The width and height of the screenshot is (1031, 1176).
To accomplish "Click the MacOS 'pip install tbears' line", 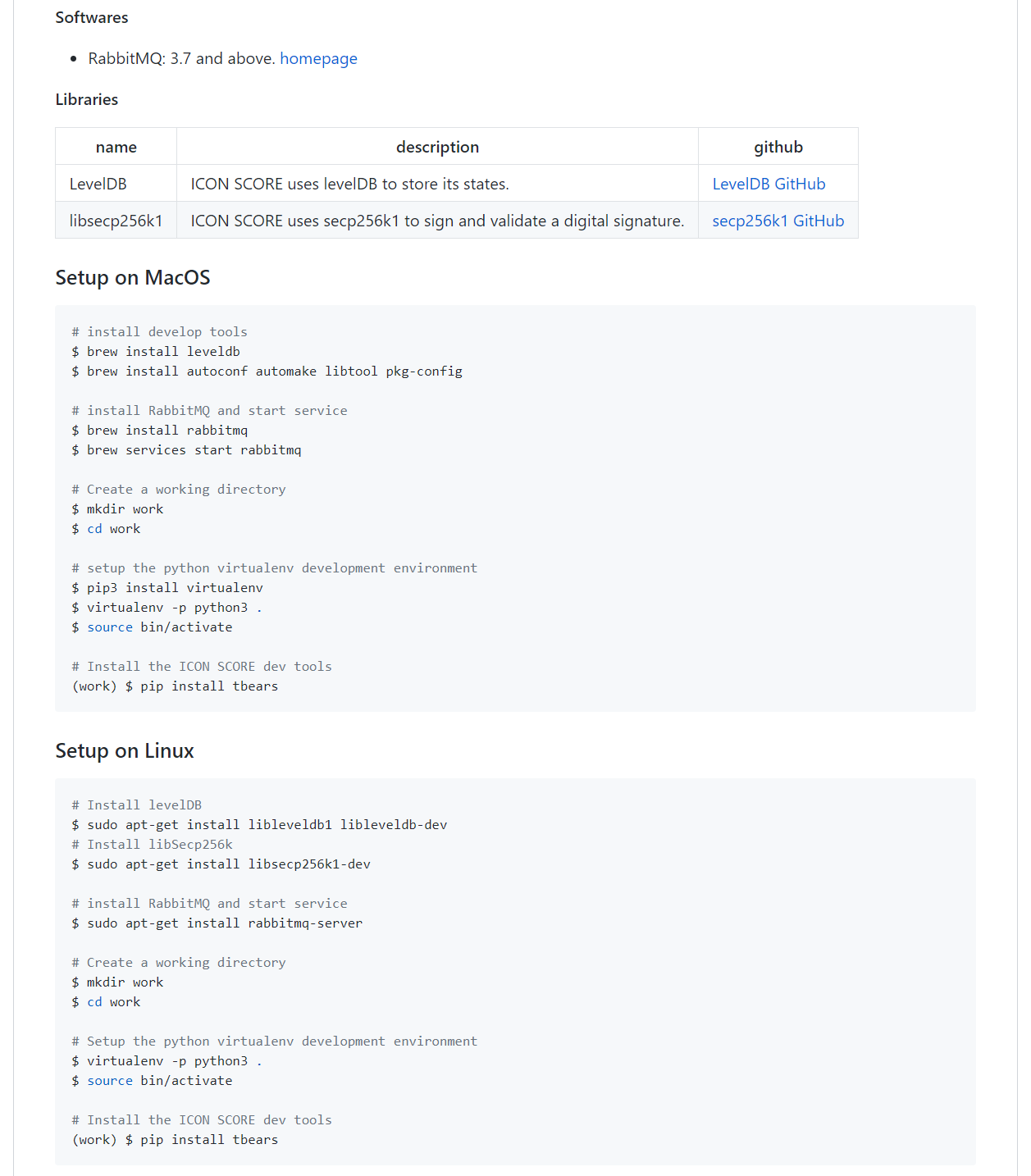I will 175,686.
